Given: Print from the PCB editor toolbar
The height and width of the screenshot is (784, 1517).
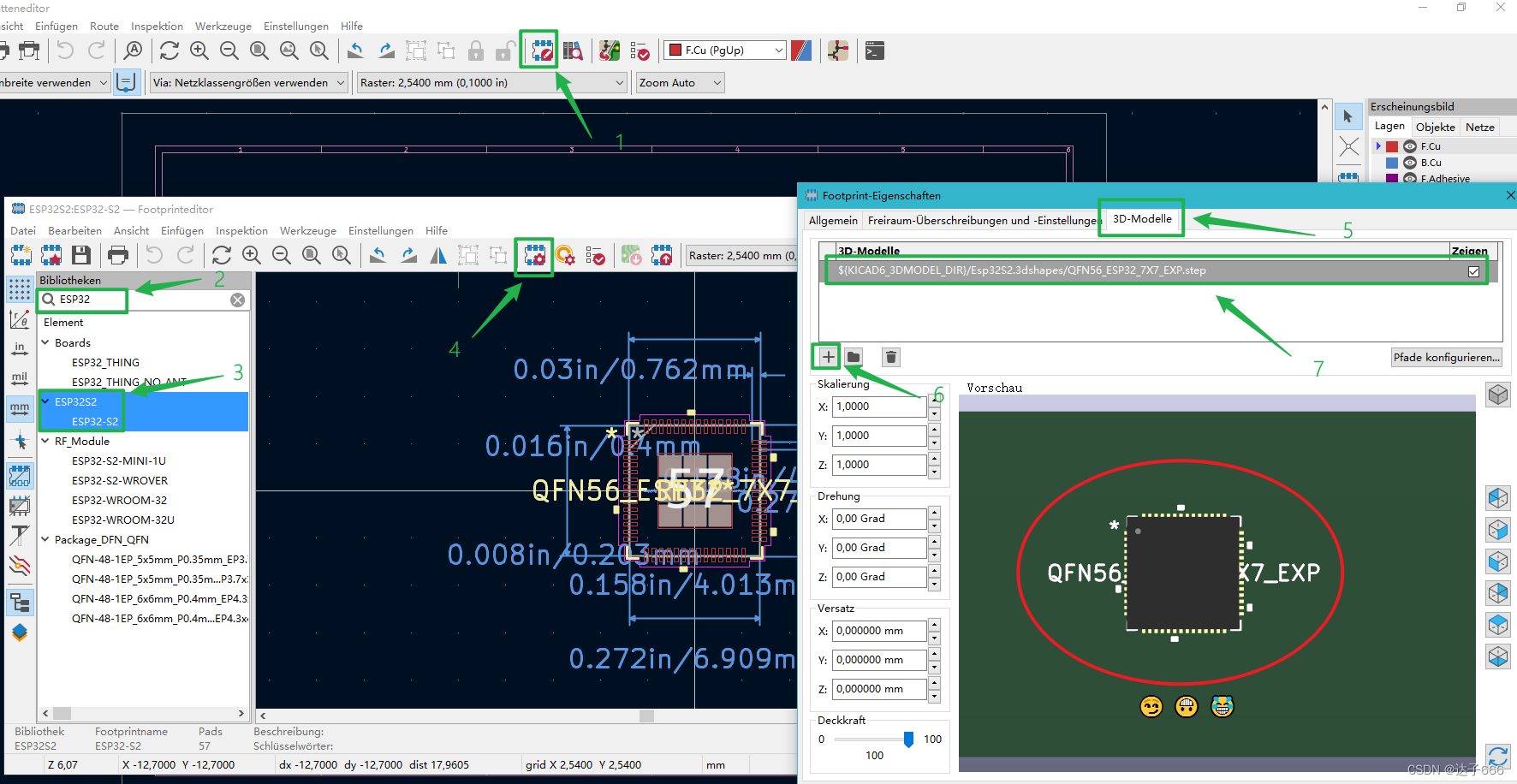Looking at the screenshot, I should click(x=29, y=50).
